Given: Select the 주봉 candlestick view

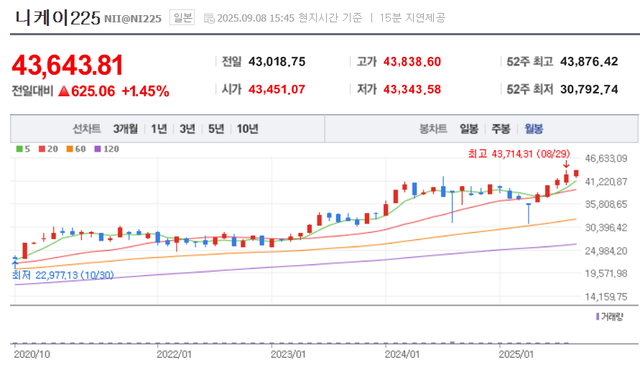Looking at the screenshot, I should [500, 129].
